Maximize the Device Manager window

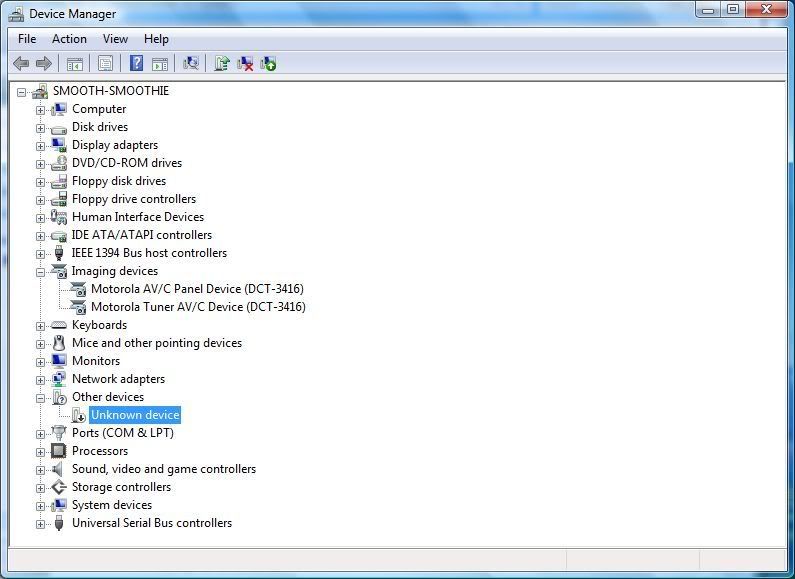point(733,10)
